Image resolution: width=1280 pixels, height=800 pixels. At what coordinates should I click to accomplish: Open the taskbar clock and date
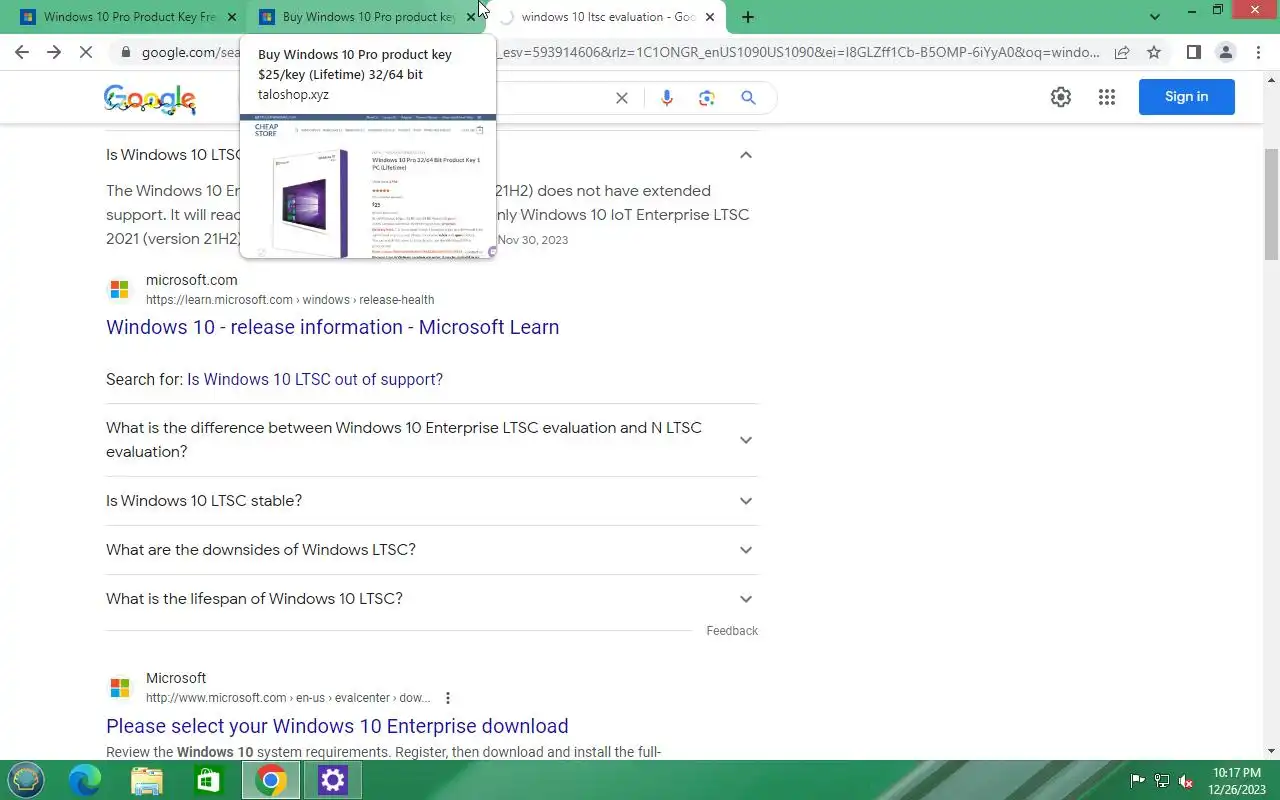(x=1238, y=781)
